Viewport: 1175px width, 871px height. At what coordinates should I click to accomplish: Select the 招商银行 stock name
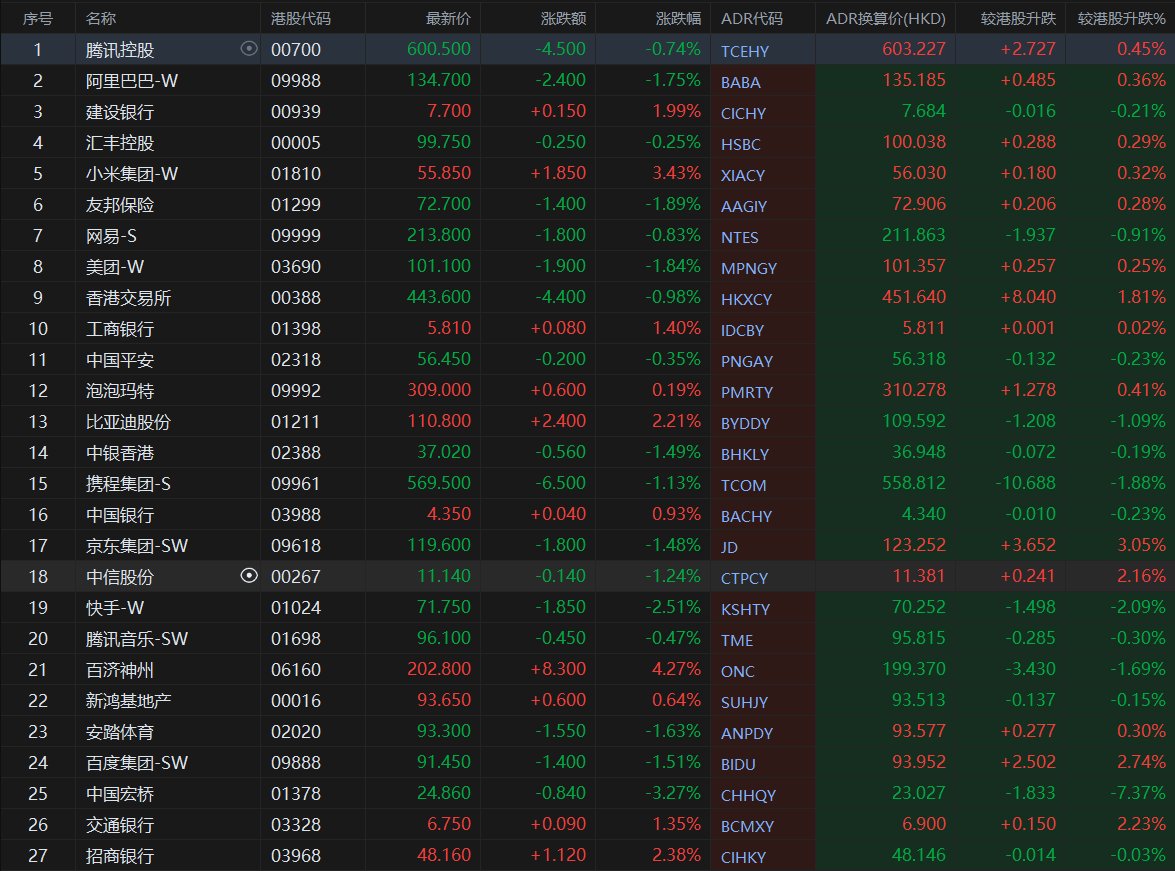pyautogui.click(x=120, y=855)
